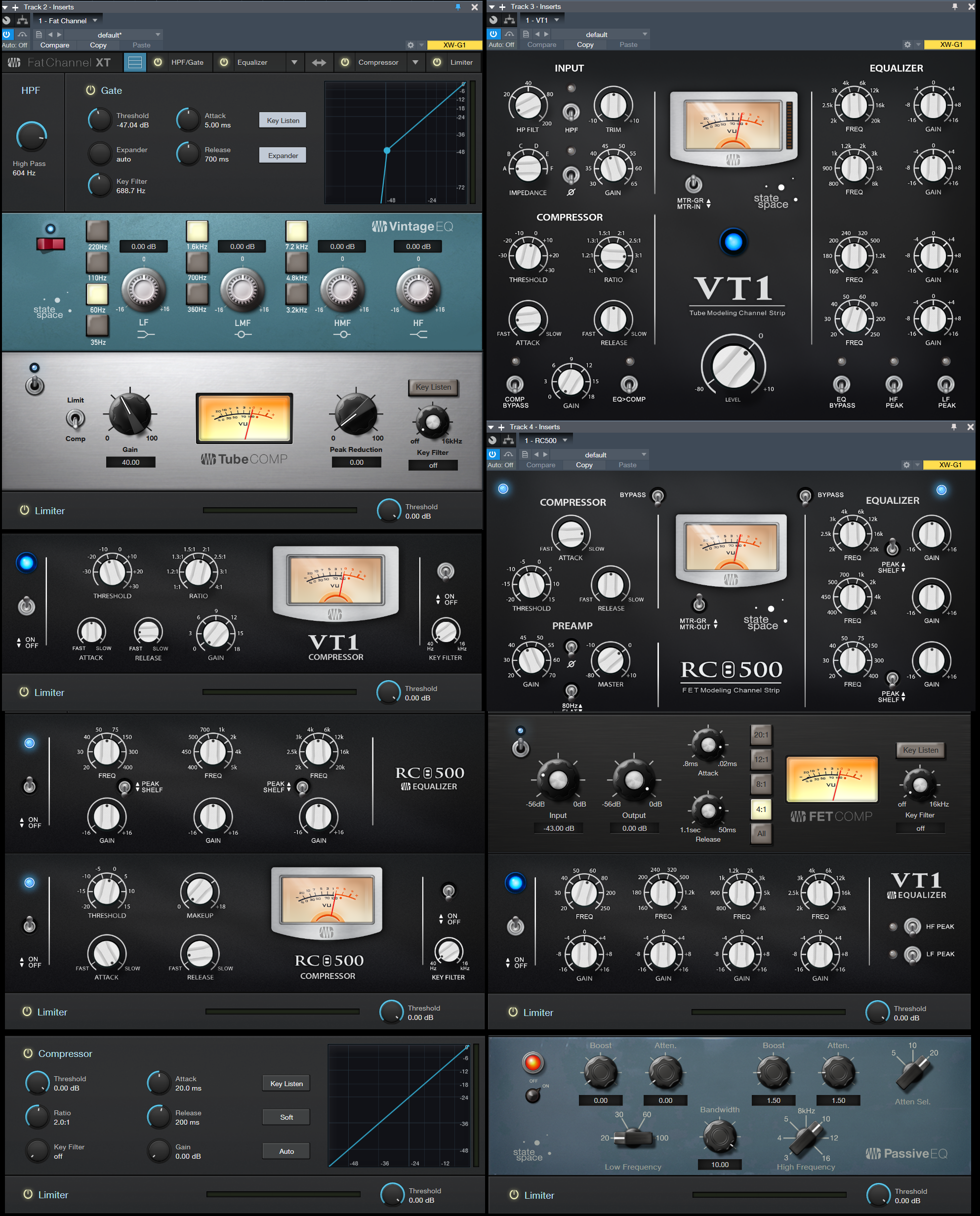Click the Vintage EQ HF shelf symbol

coord(418,334)
